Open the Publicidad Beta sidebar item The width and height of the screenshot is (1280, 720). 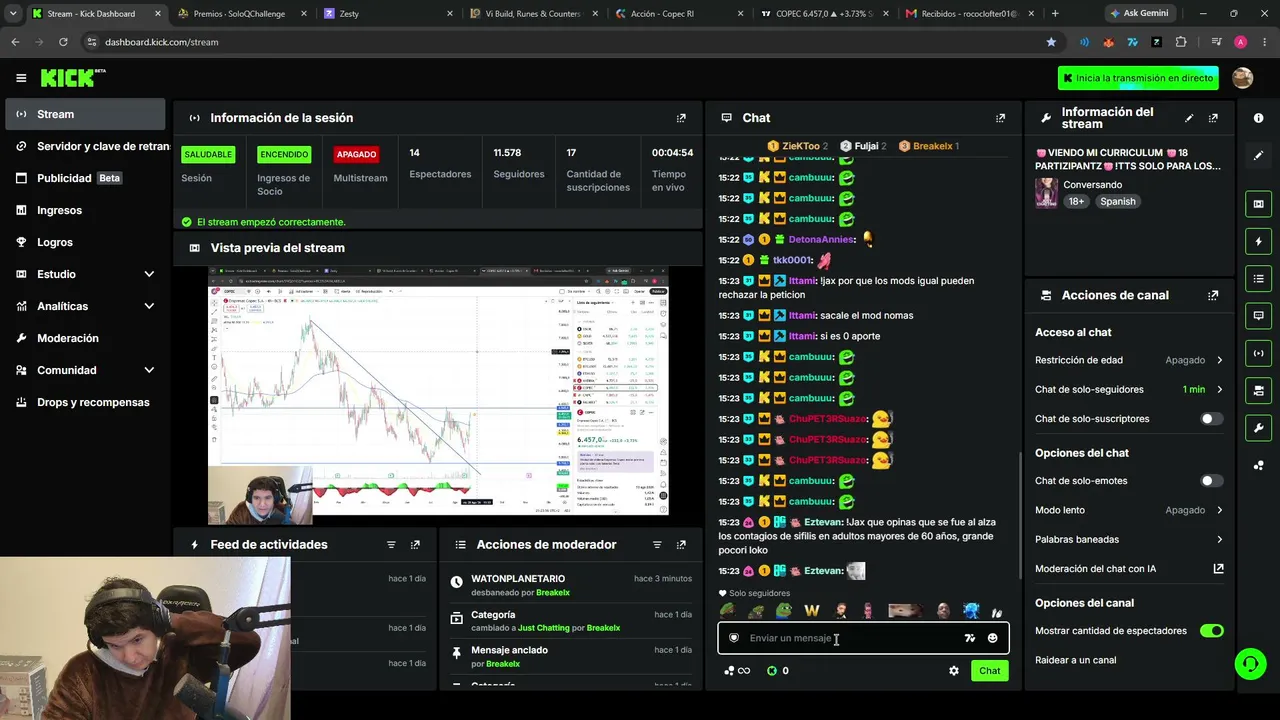85,178
